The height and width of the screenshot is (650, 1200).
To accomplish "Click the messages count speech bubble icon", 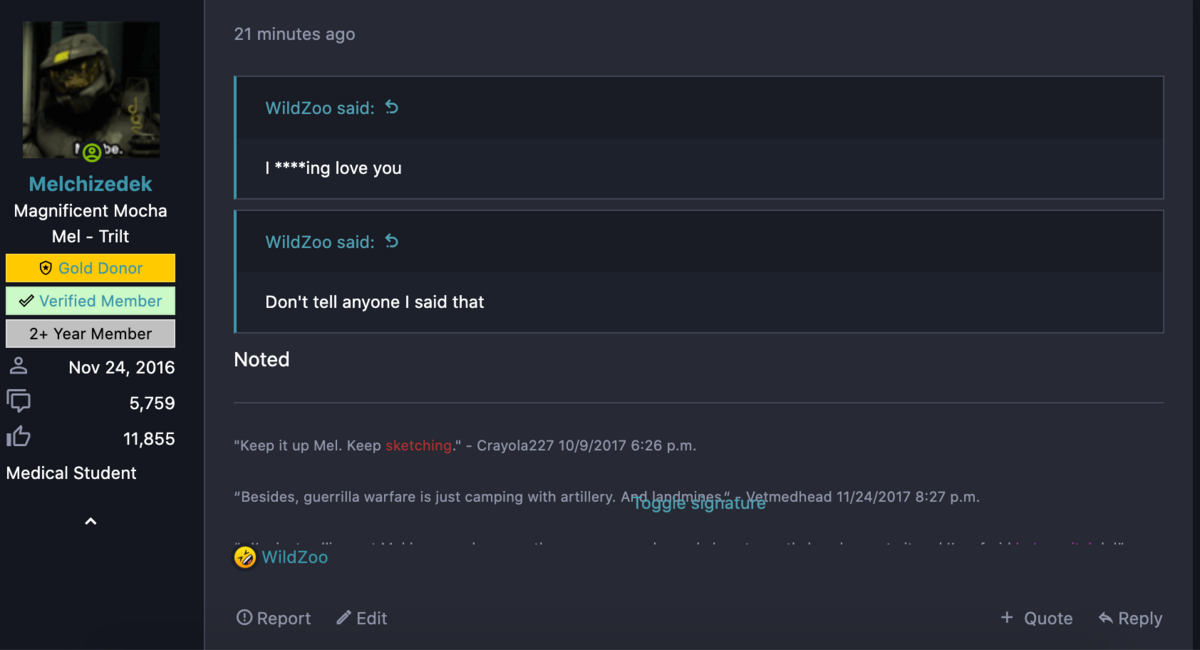I will (x=18, y=402).
